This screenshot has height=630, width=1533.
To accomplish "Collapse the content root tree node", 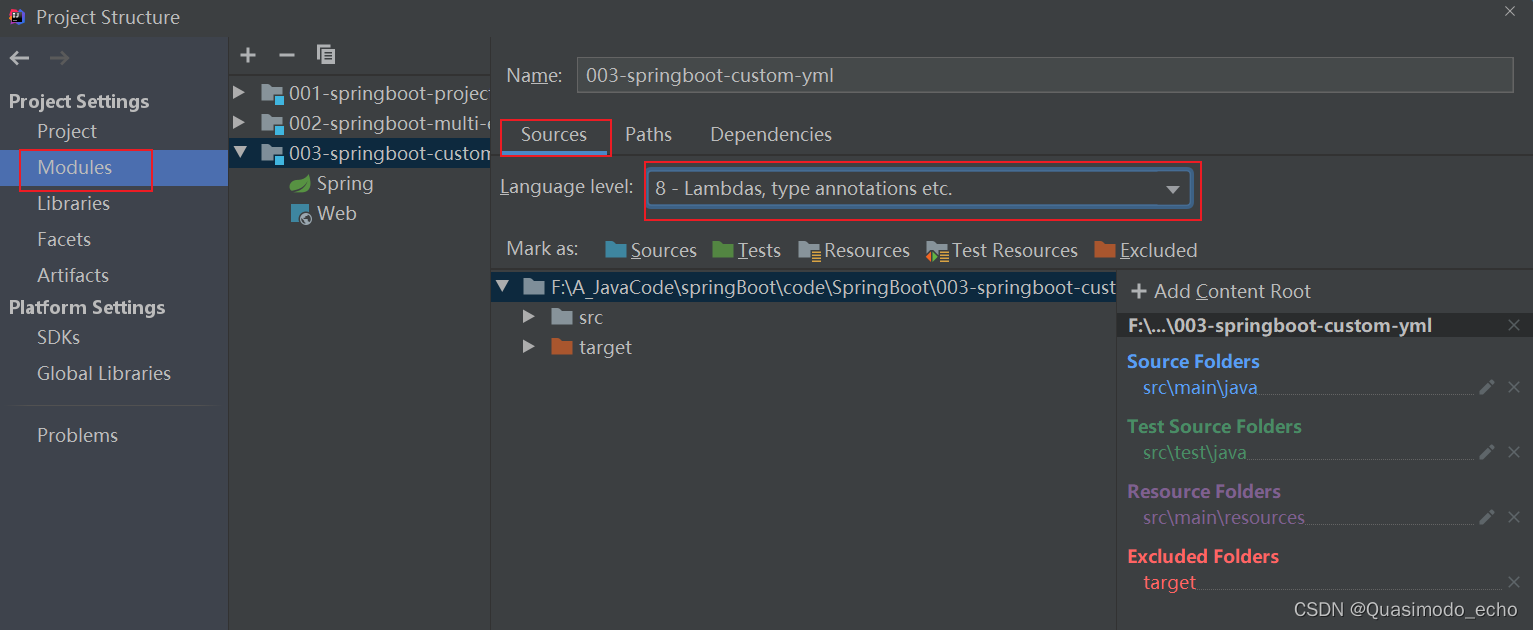I will [x=502, y=288].
